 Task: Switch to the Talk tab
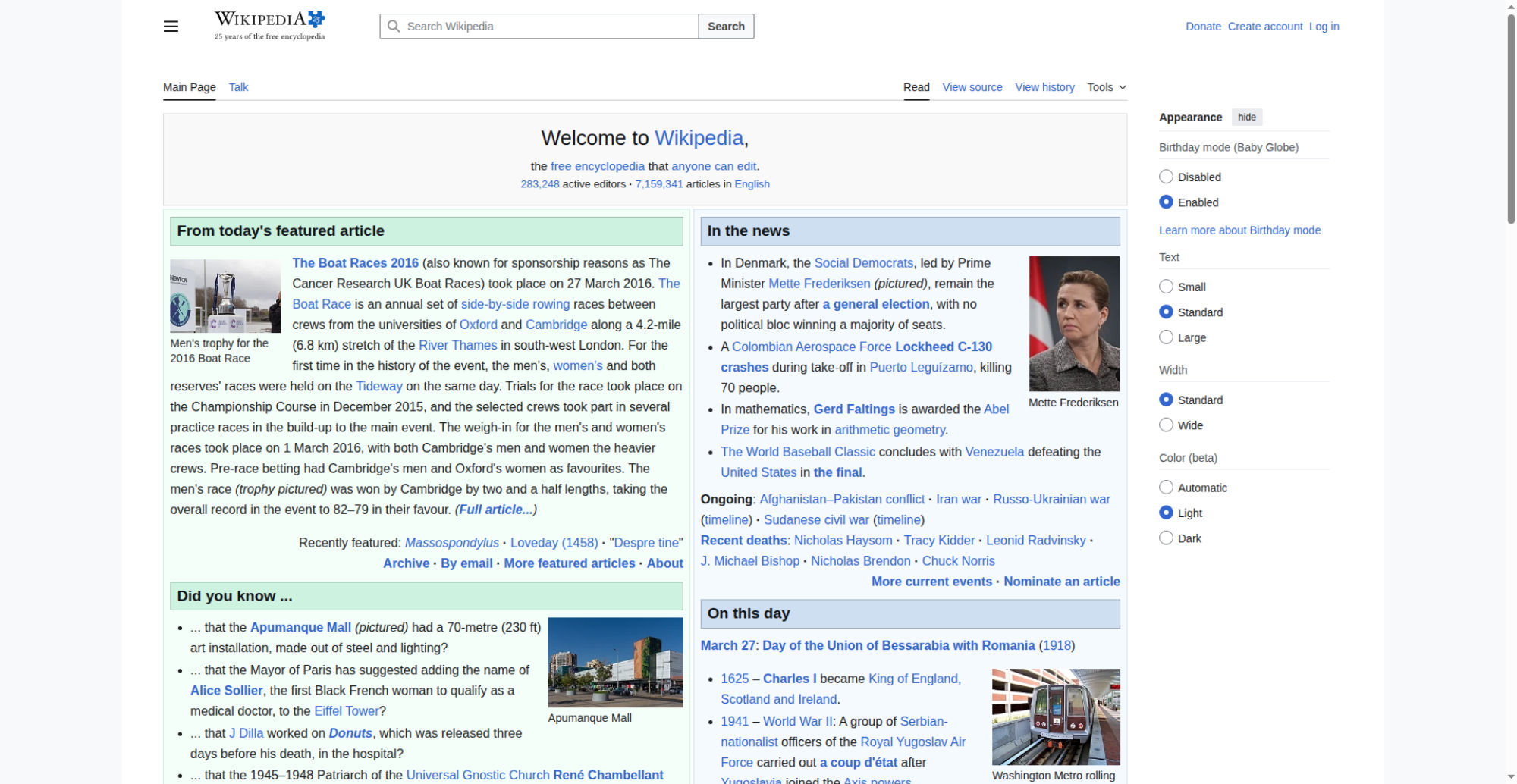click(x=238, y=87)
